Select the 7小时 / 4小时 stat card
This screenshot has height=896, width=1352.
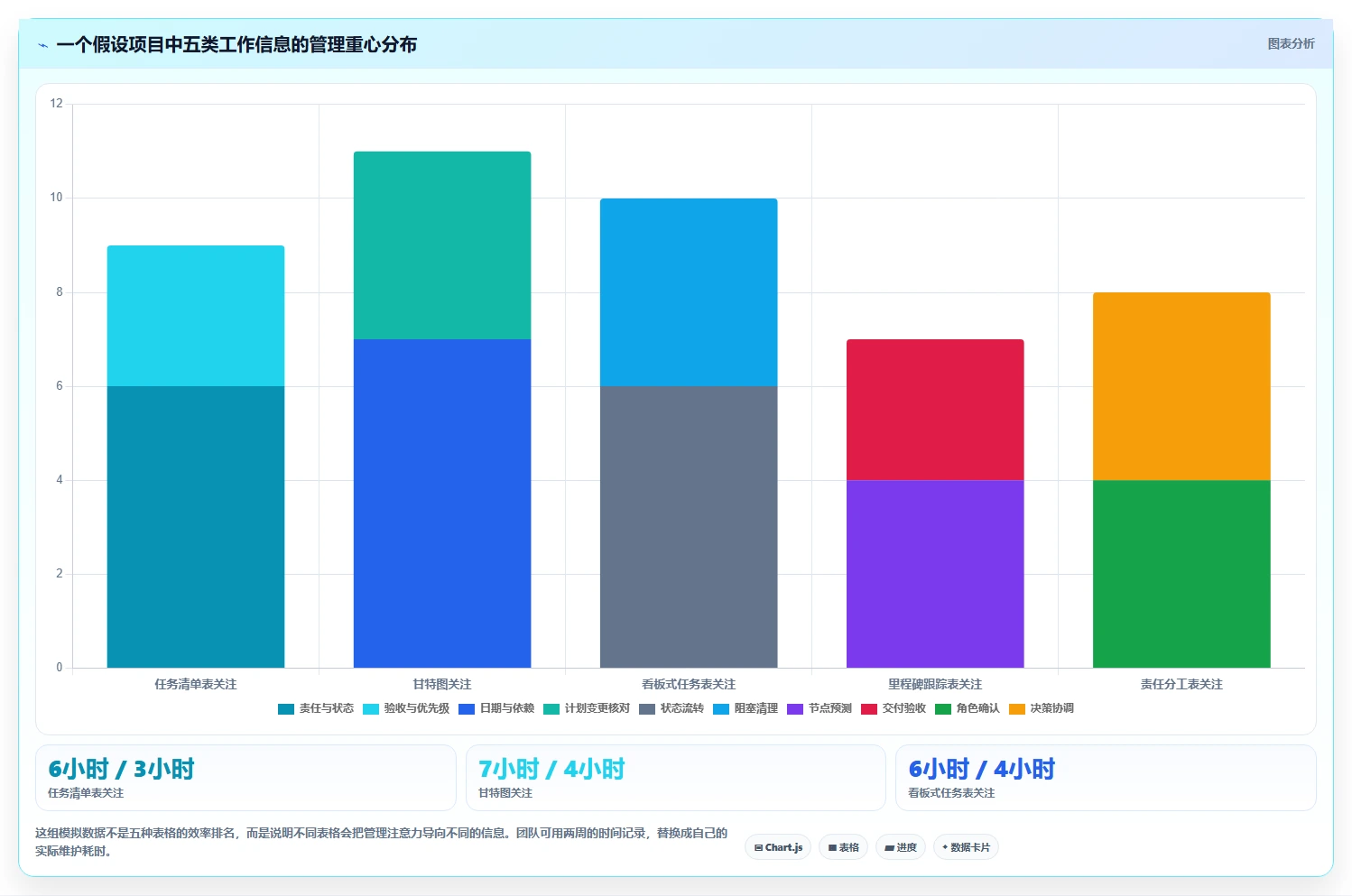676,778
